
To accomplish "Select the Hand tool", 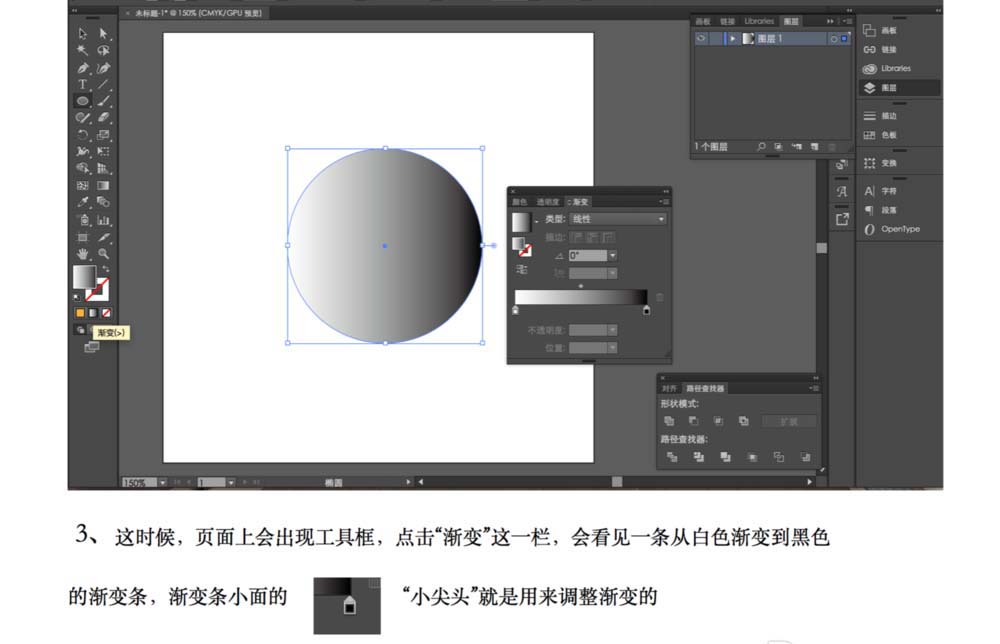I will pos(83,254).
